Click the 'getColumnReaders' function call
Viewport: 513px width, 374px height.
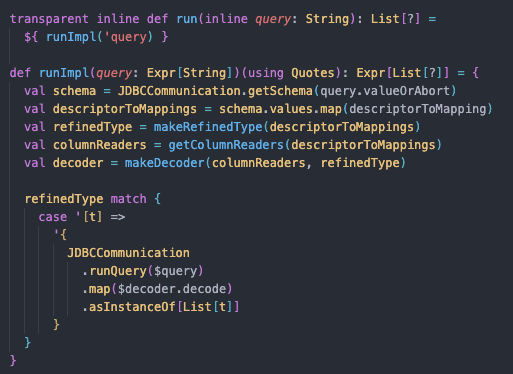pyautogui.click(x=226, y=145)
